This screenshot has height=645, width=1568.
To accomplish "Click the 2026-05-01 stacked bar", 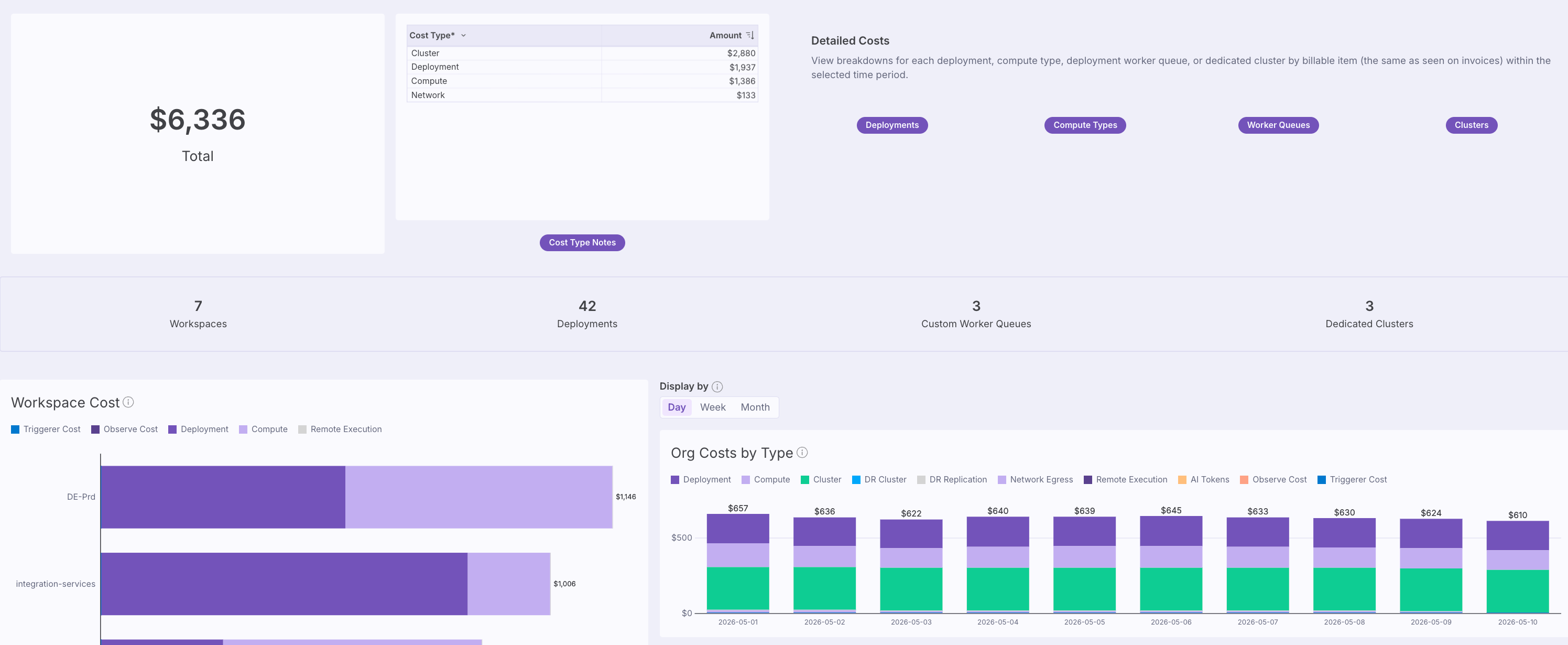I will pos(738,563).
